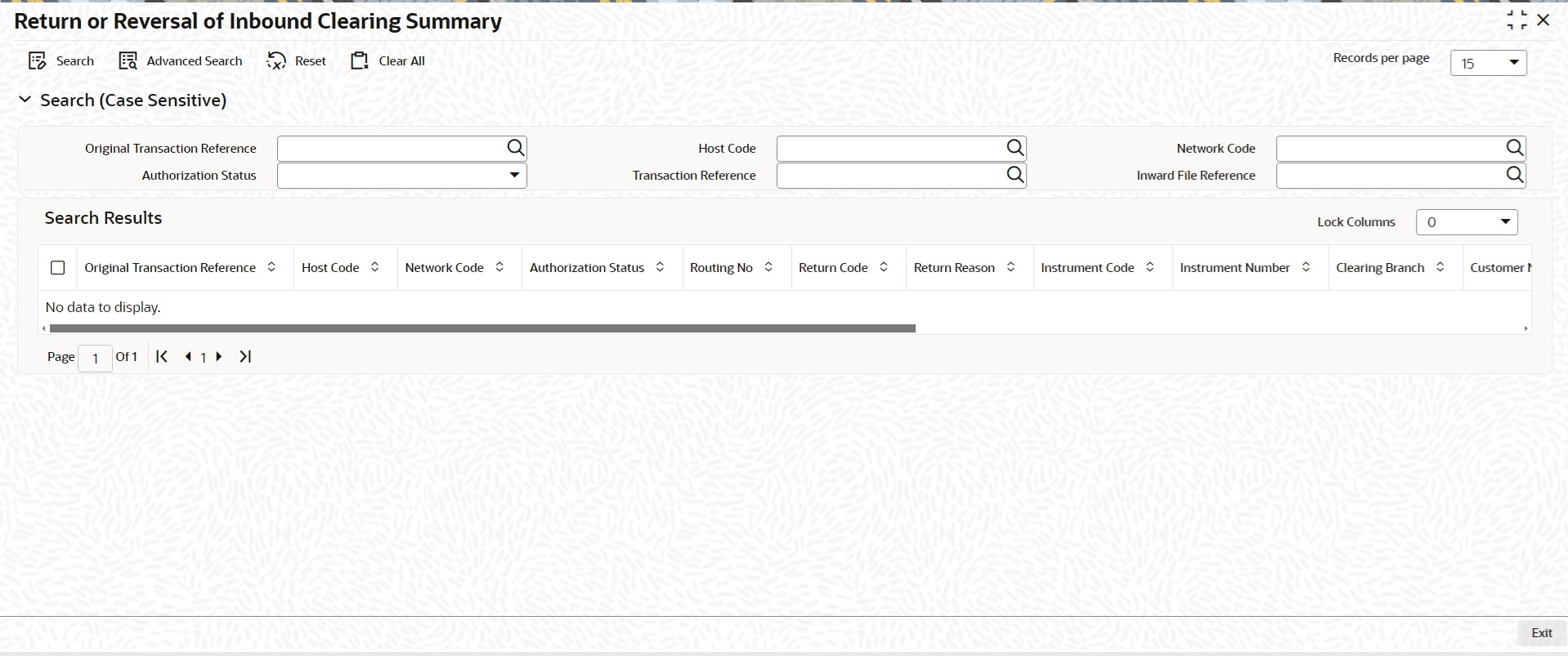Screen dimensions: 1568x656
Task: Go to next page of results
Action: pyautogui.click(x=218, y=357)
